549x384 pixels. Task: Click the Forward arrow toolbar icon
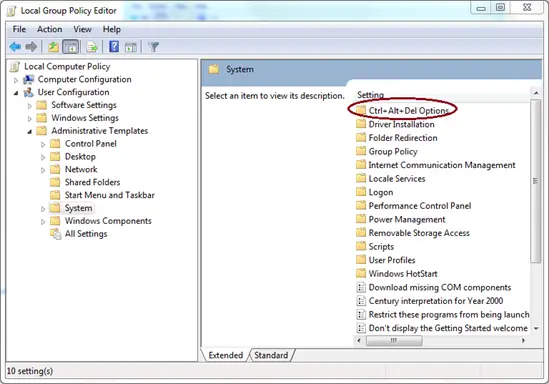click(31, 47)
